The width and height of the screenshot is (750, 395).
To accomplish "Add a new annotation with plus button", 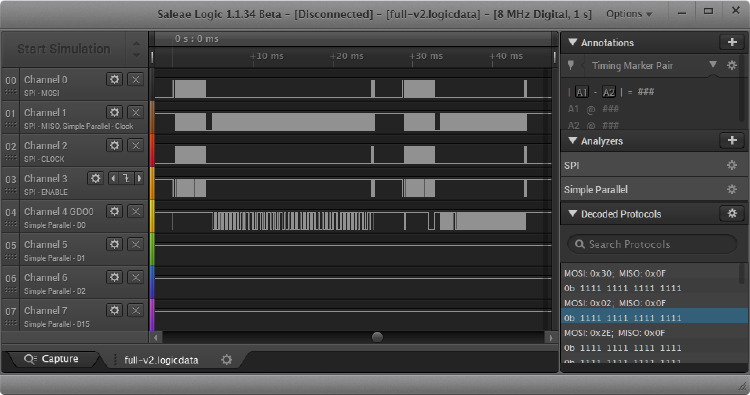I will [x=732, y=43].
